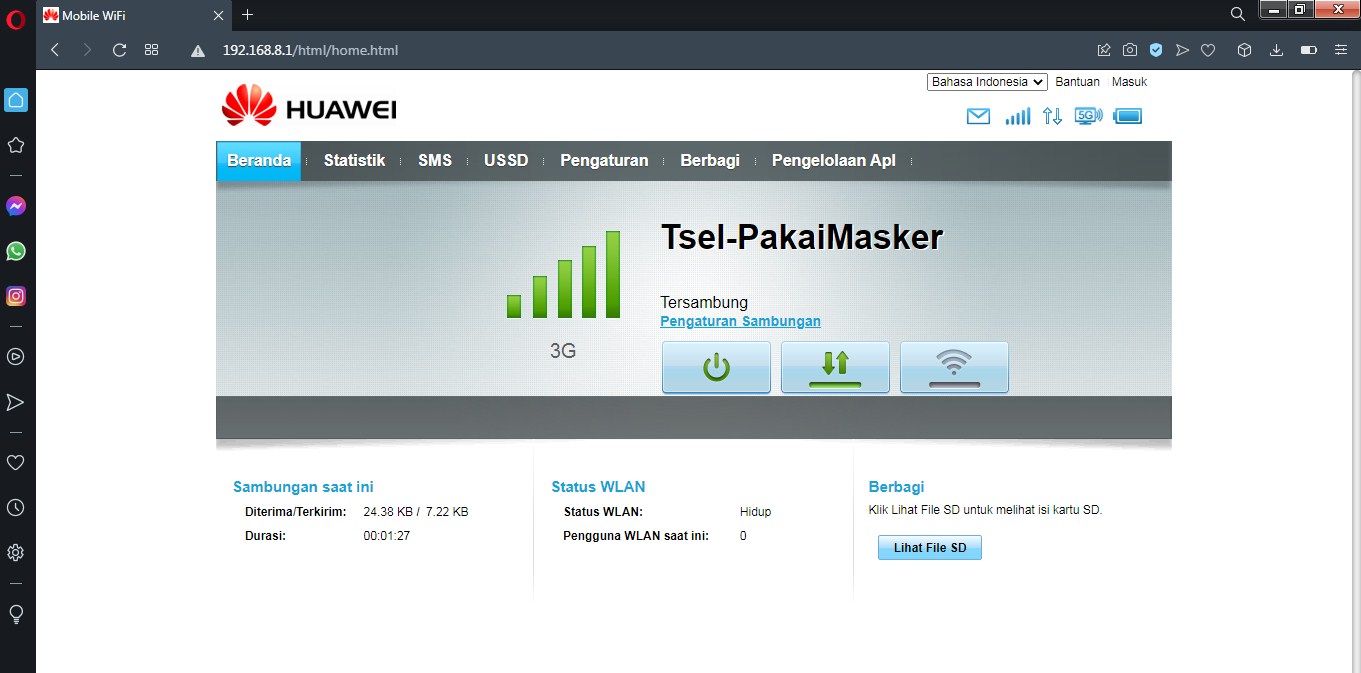
Task: Open the sidebar Player icon
Action: coord(16,356)
